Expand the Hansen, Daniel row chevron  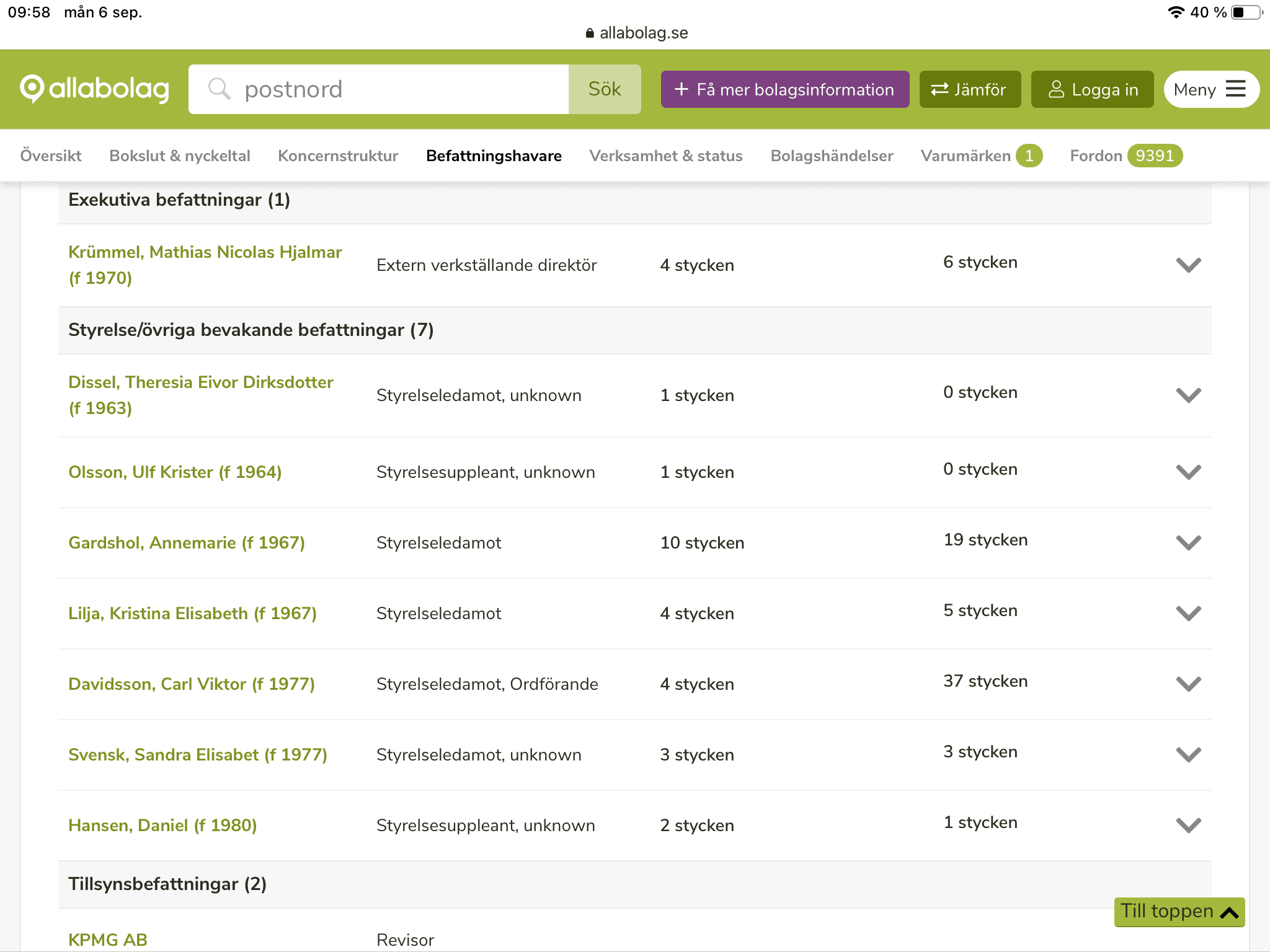coord(1188,826)
